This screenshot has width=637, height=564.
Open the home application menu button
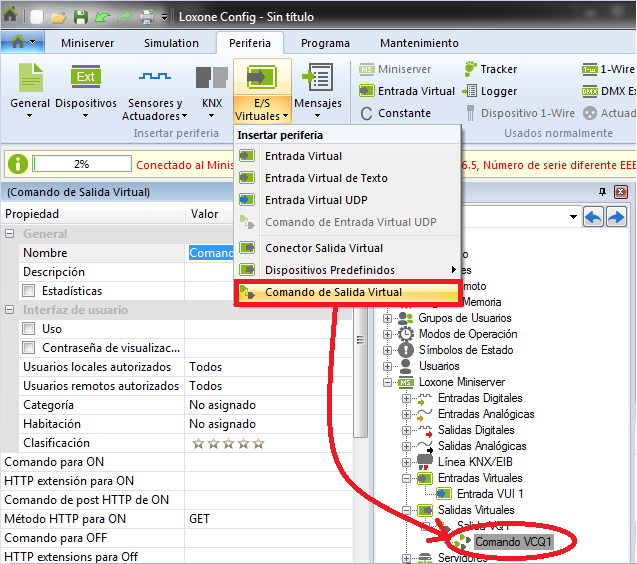[x=22, y=42]
